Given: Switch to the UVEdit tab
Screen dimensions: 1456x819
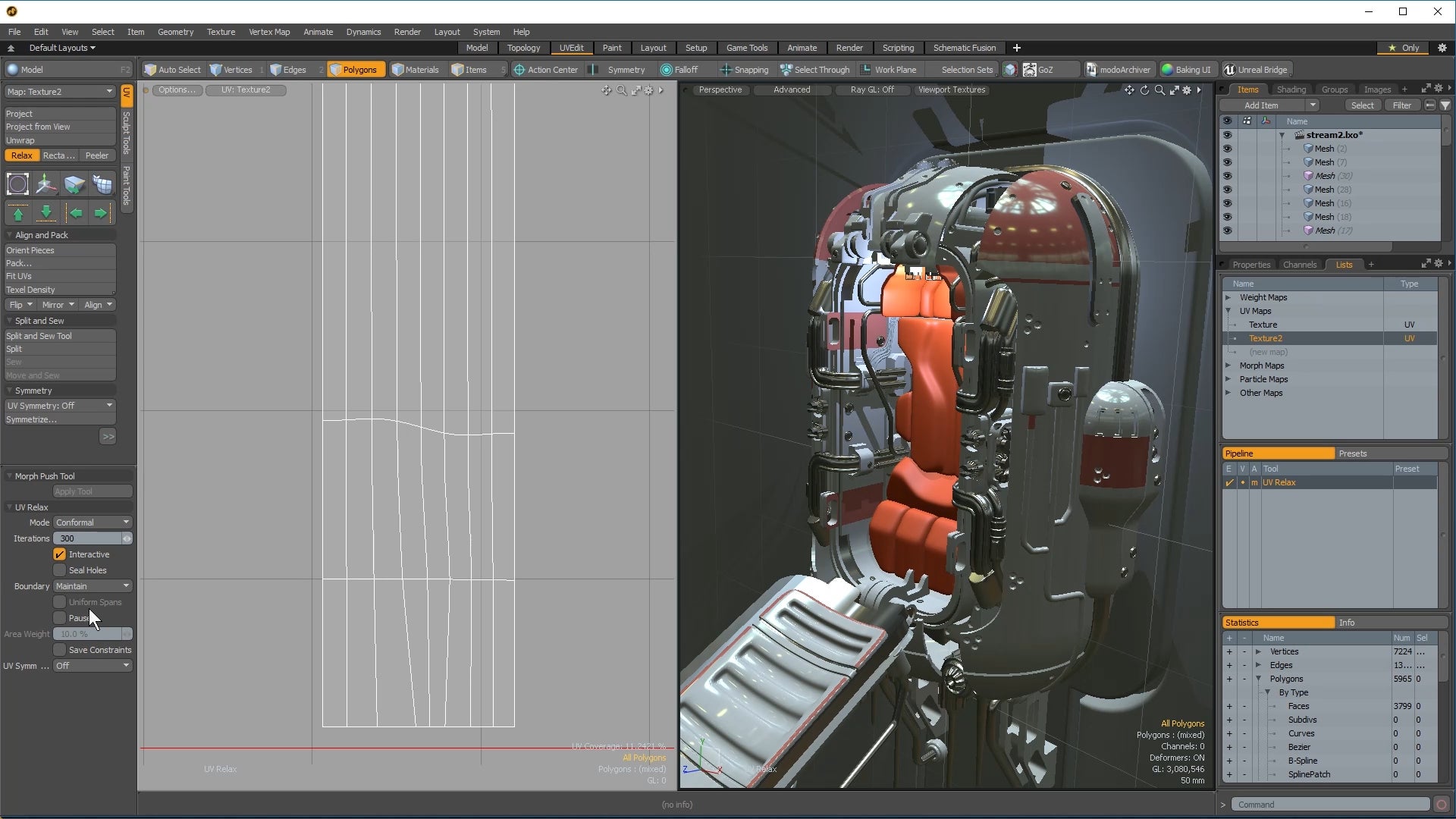Looking at the screenshot, I should 571,47.
